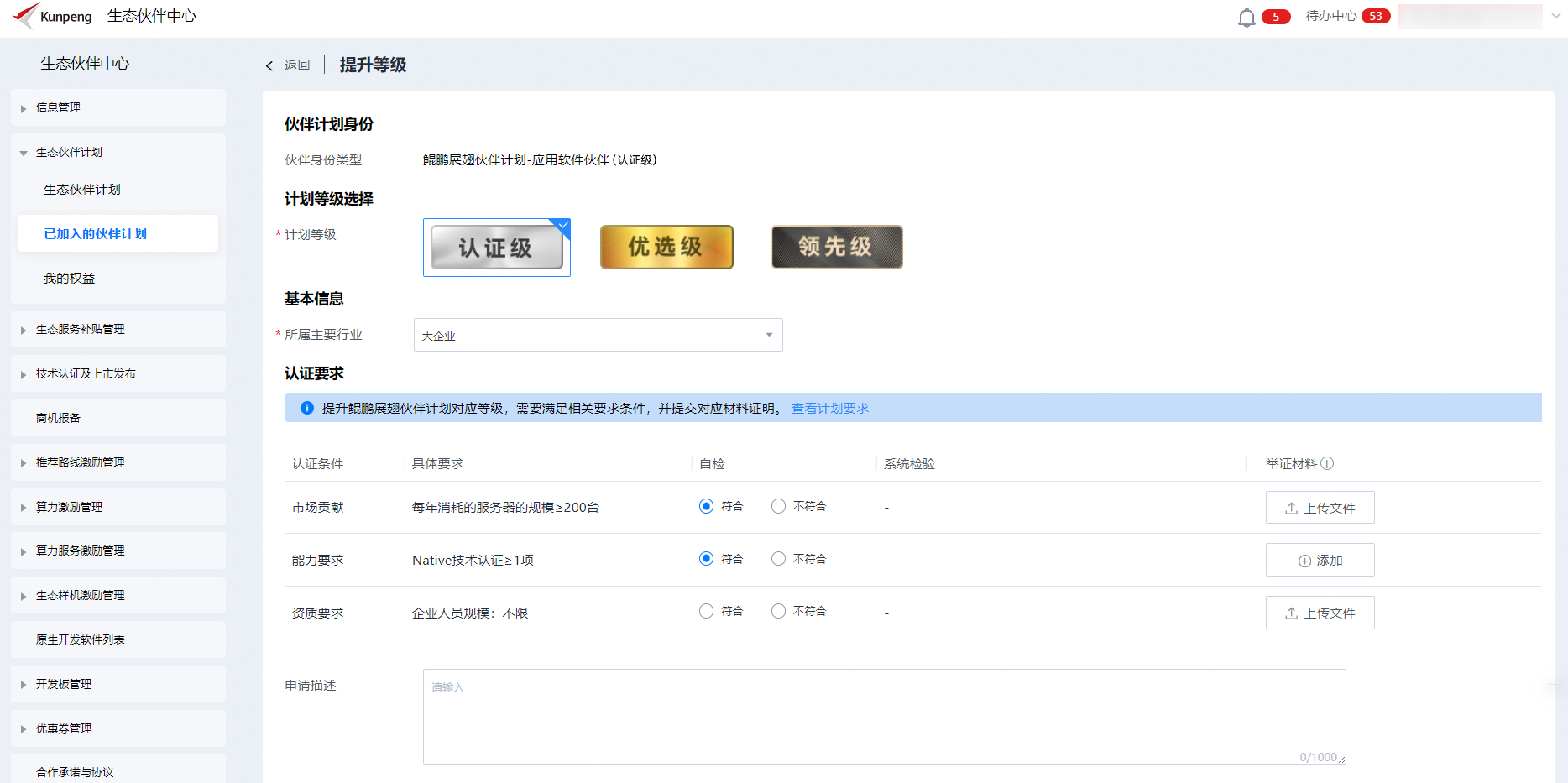The height and width of the screenshot is (783, 1568).
Task: Click the red badge showing 53
Action: [1376, 16]
